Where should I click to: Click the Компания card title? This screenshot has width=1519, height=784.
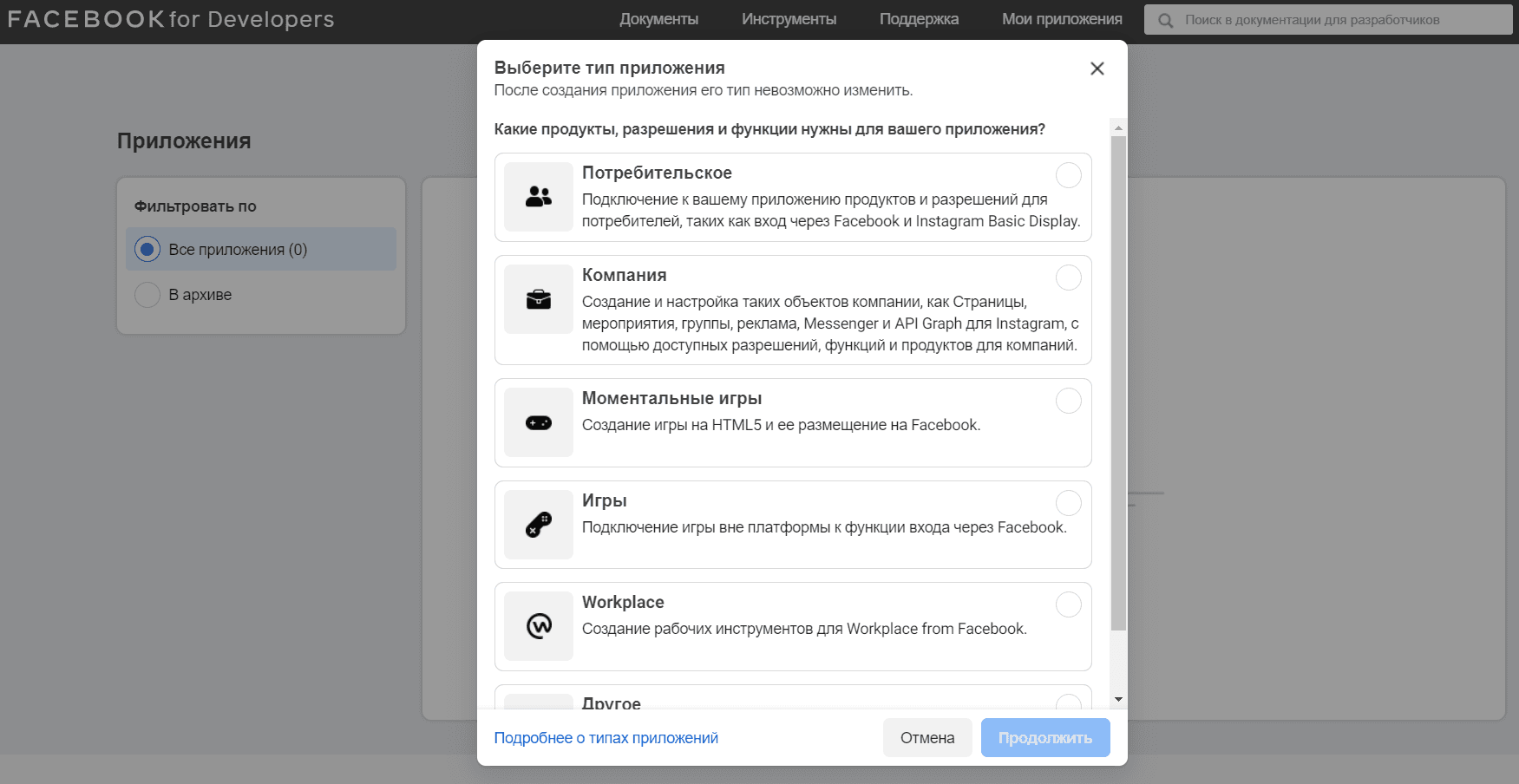624,275
